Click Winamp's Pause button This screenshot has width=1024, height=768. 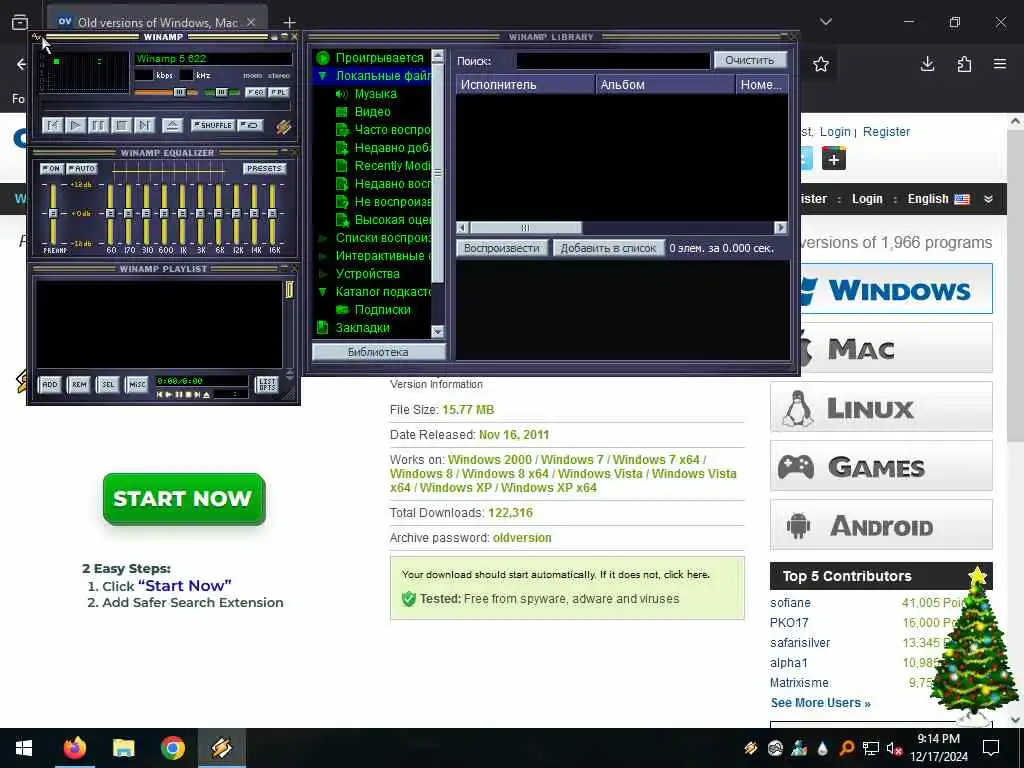click(x=98, y=125)
